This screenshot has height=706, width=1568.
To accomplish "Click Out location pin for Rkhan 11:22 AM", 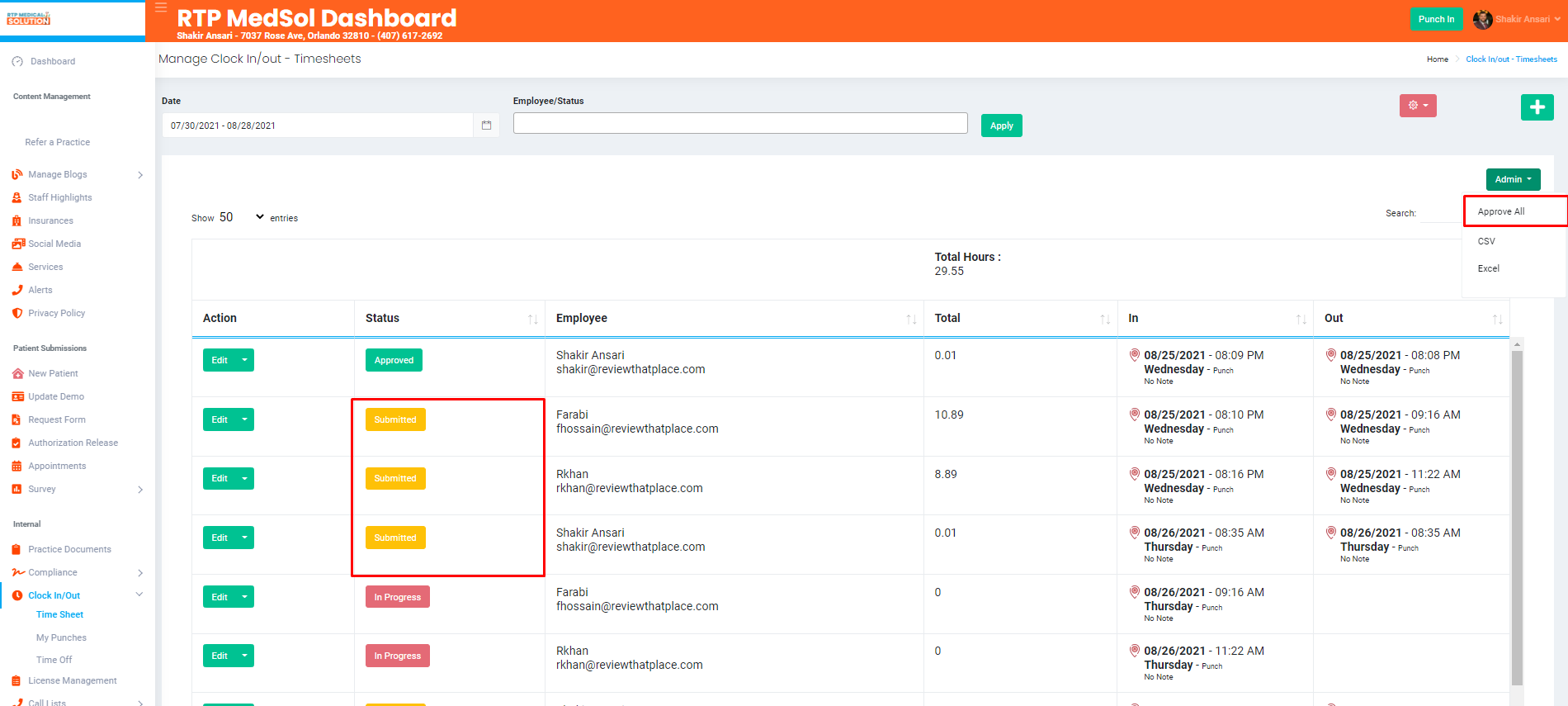I will point(1330,474).
